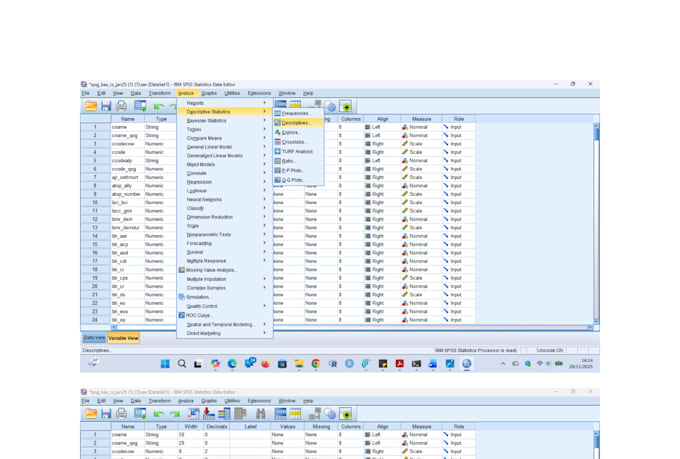Image resolution: width=680 pixels, height=459 pixels.
Task: Choose Frequencies from Descriptive Statistics submenu
Action: coord(298,113)
